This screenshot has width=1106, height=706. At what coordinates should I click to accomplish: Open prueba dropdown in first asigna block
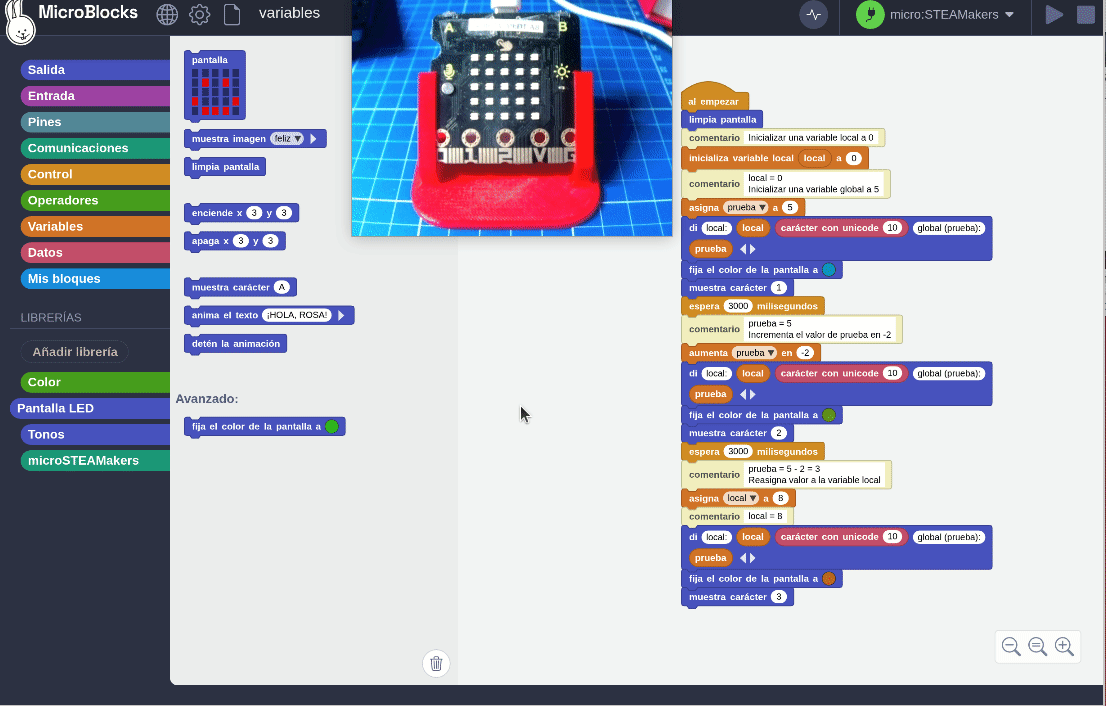pos(746,207)
